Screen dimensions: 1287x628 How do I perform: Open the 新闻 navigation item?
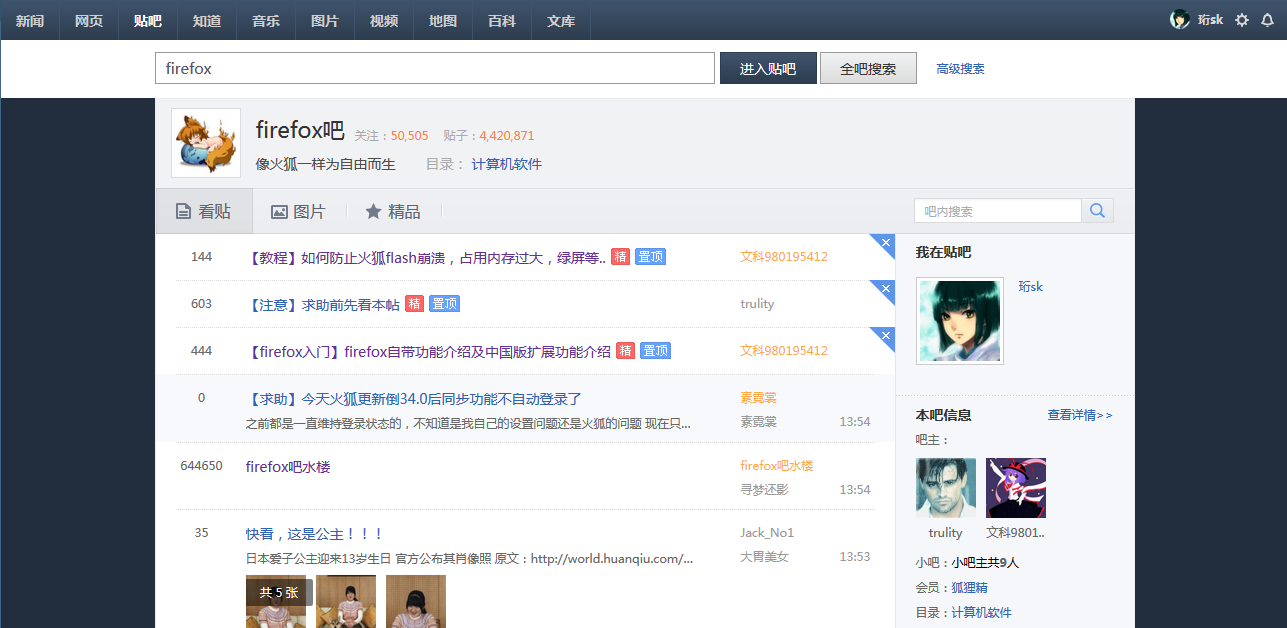click(x=30, y=20)
